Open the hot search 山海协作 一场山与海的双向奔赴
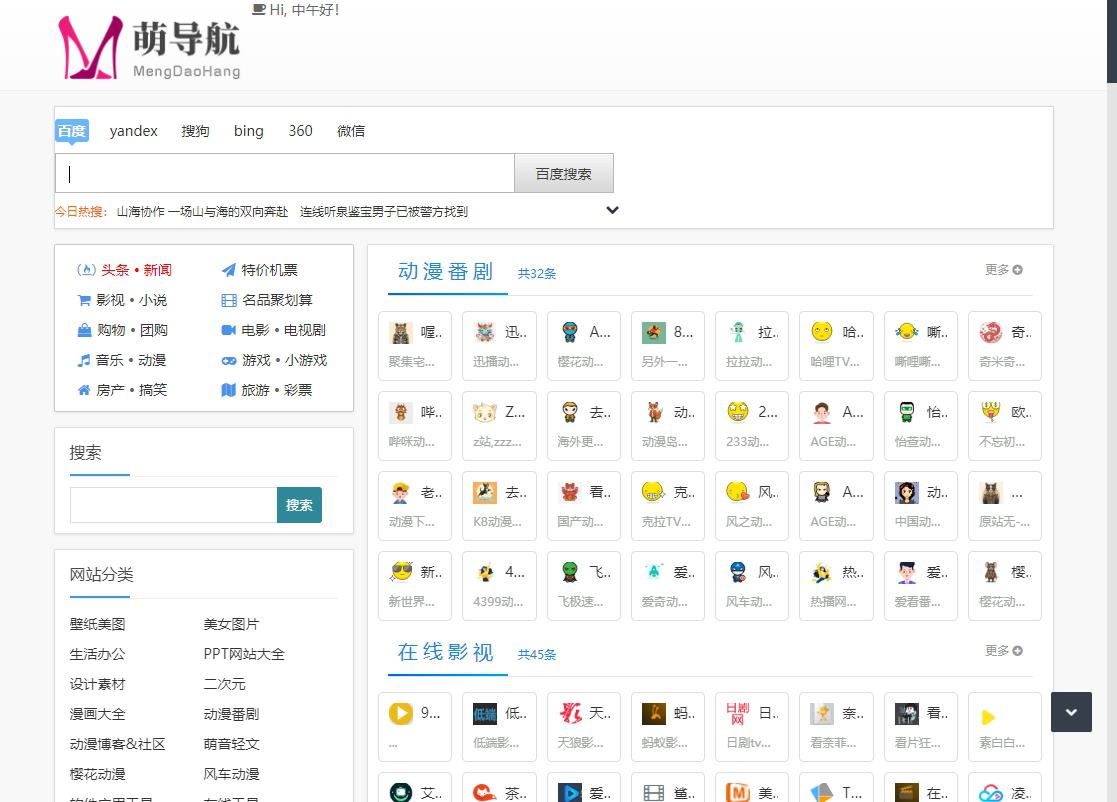Image resolution: width=1117 pixels, height=802 pixels. click(202, 212)
